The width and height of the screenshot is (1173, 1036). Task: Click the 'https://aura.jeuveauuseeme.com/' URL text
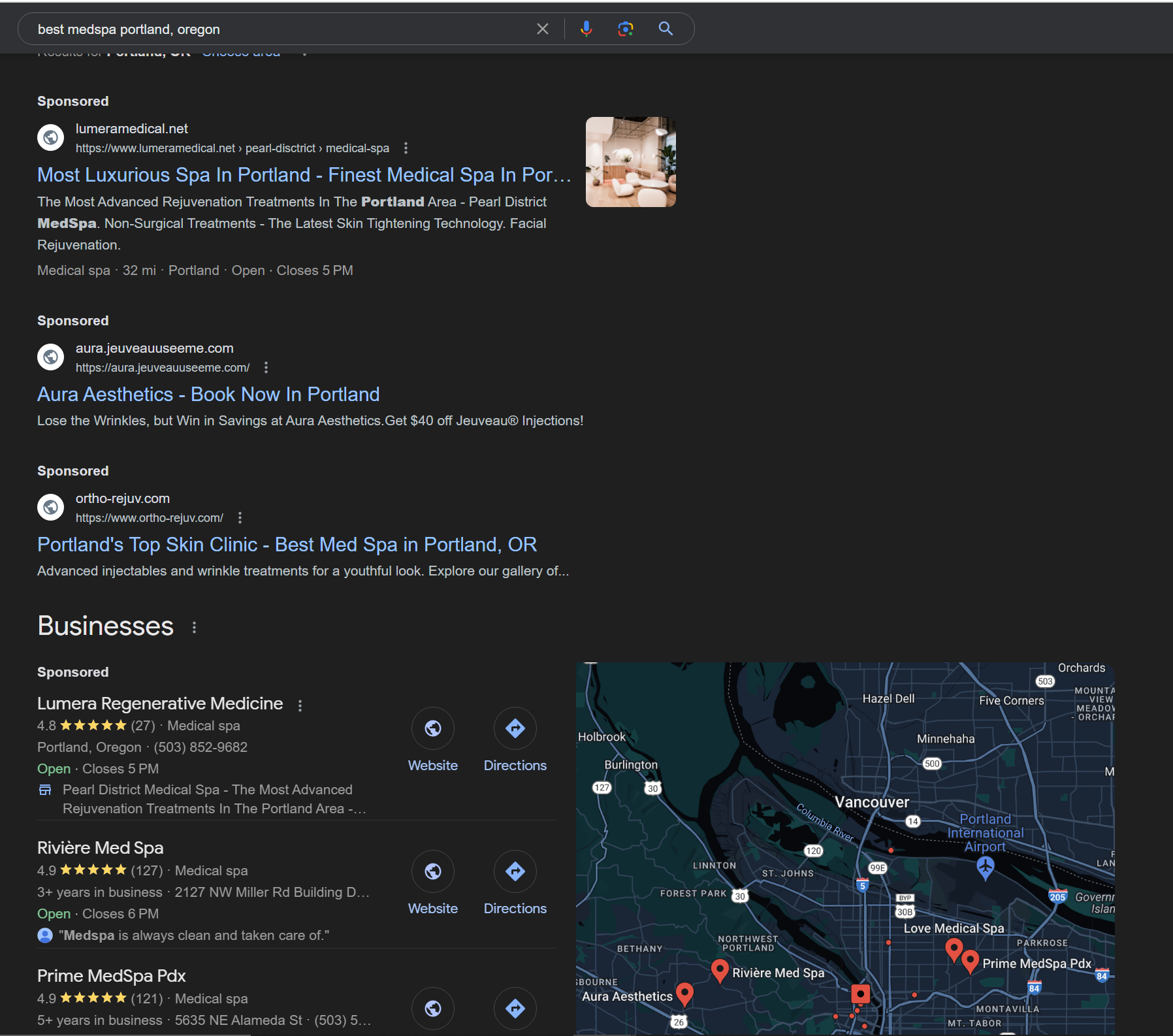163,368
